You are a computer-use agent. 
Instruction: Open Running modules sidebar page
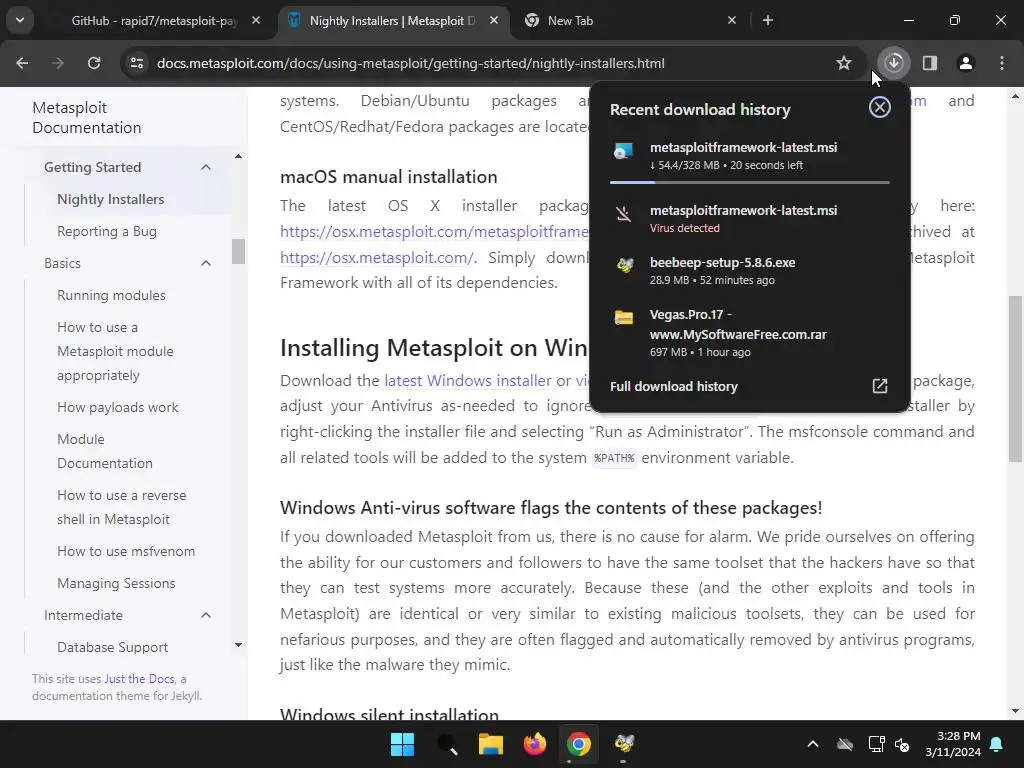(x=111, y=295)
